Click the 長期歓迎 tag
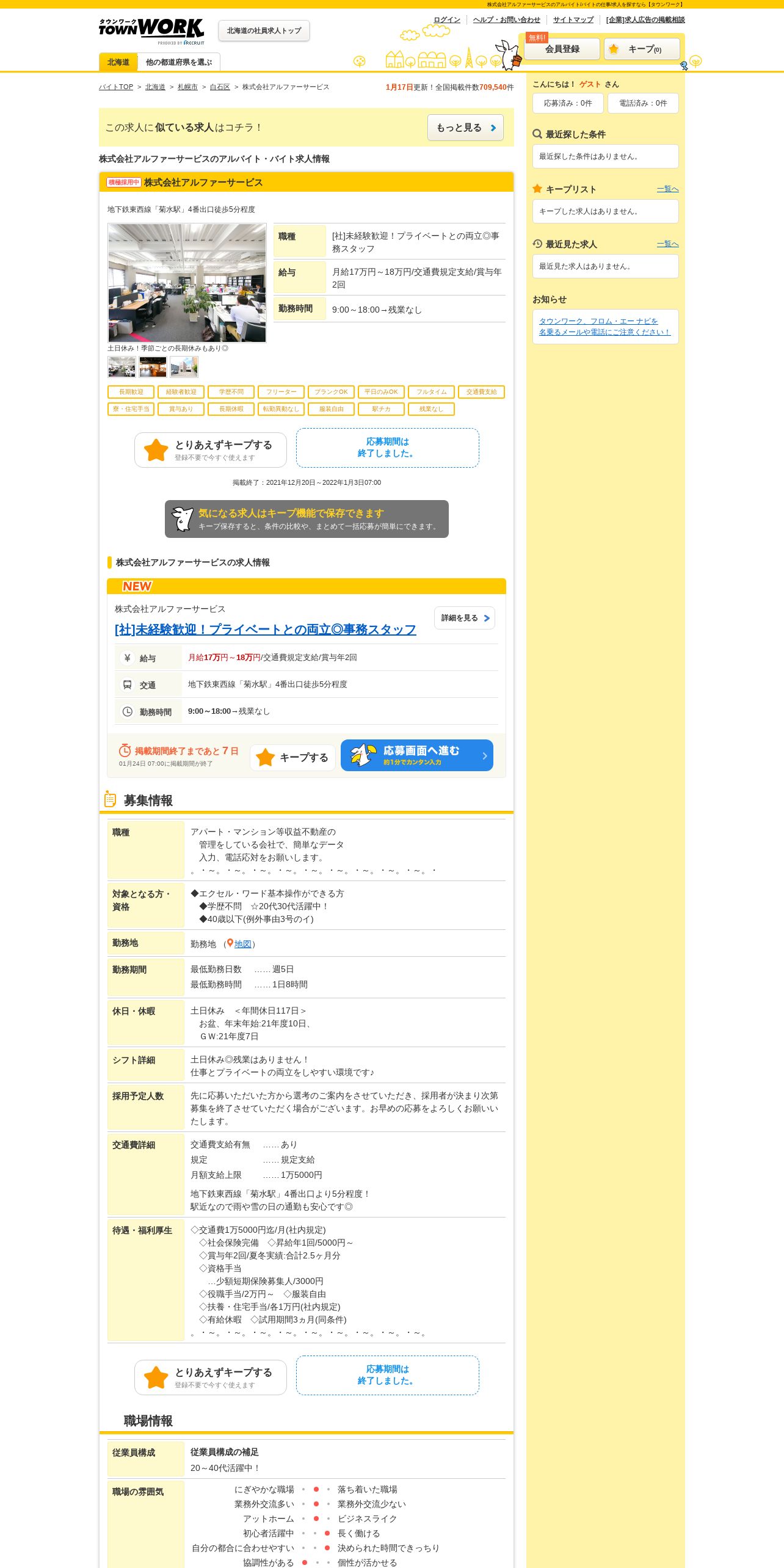 point(131,392)
